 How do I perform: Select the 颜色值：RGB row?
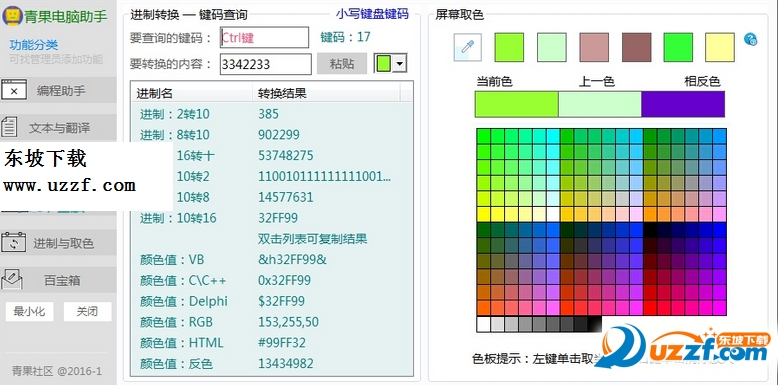[271, 322]
